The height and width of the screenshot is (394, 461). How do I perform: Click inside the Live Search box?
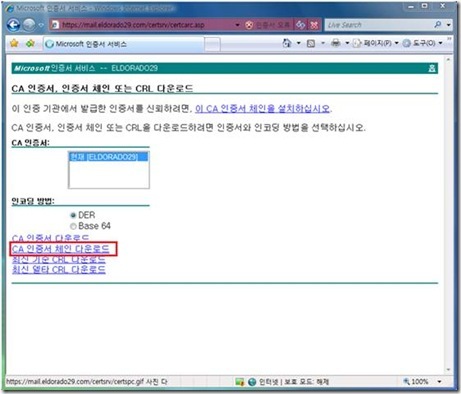point(377,25)
